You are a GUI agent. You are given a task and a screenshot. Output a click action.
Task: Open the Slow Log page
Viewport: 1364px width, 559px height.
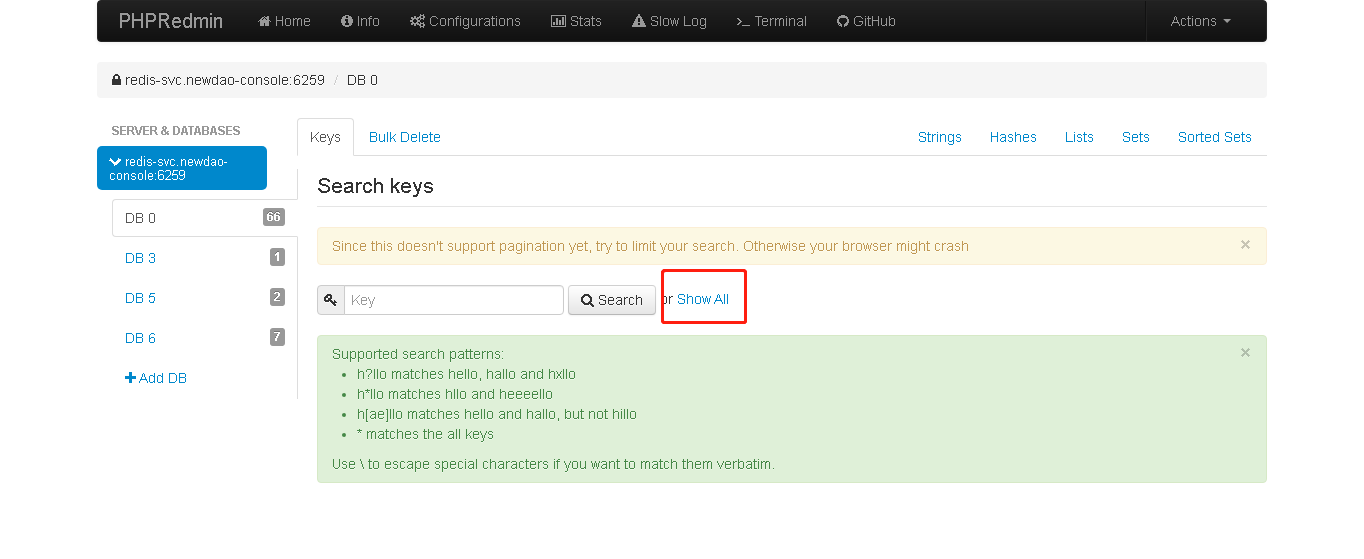click(669, 21)
